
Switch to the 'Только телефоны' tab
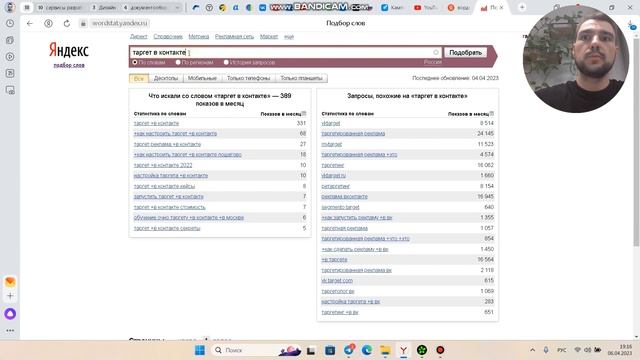click(x=249, y=78)
